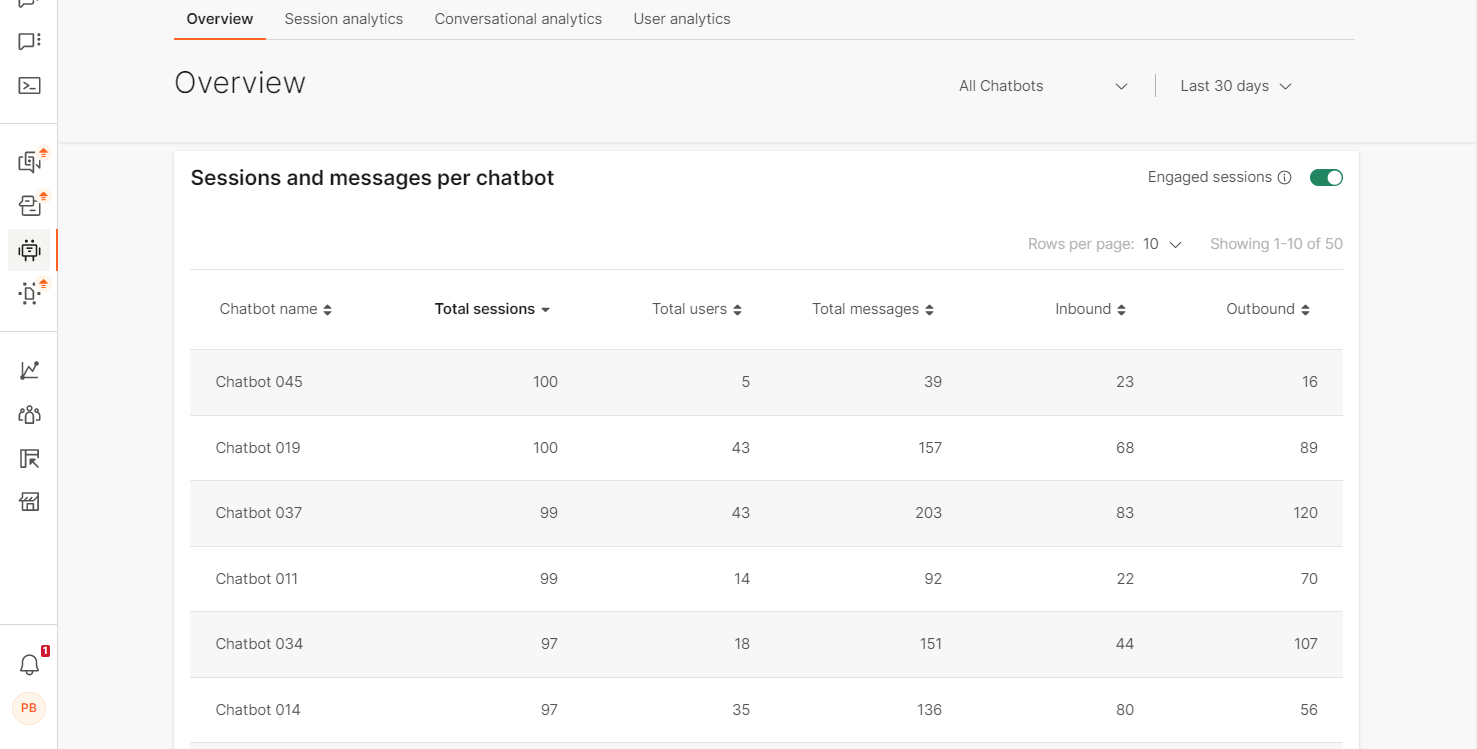Expand the All Chatbots dropdown
The image size is (1477, 749).
click(x=1042, y=86)
